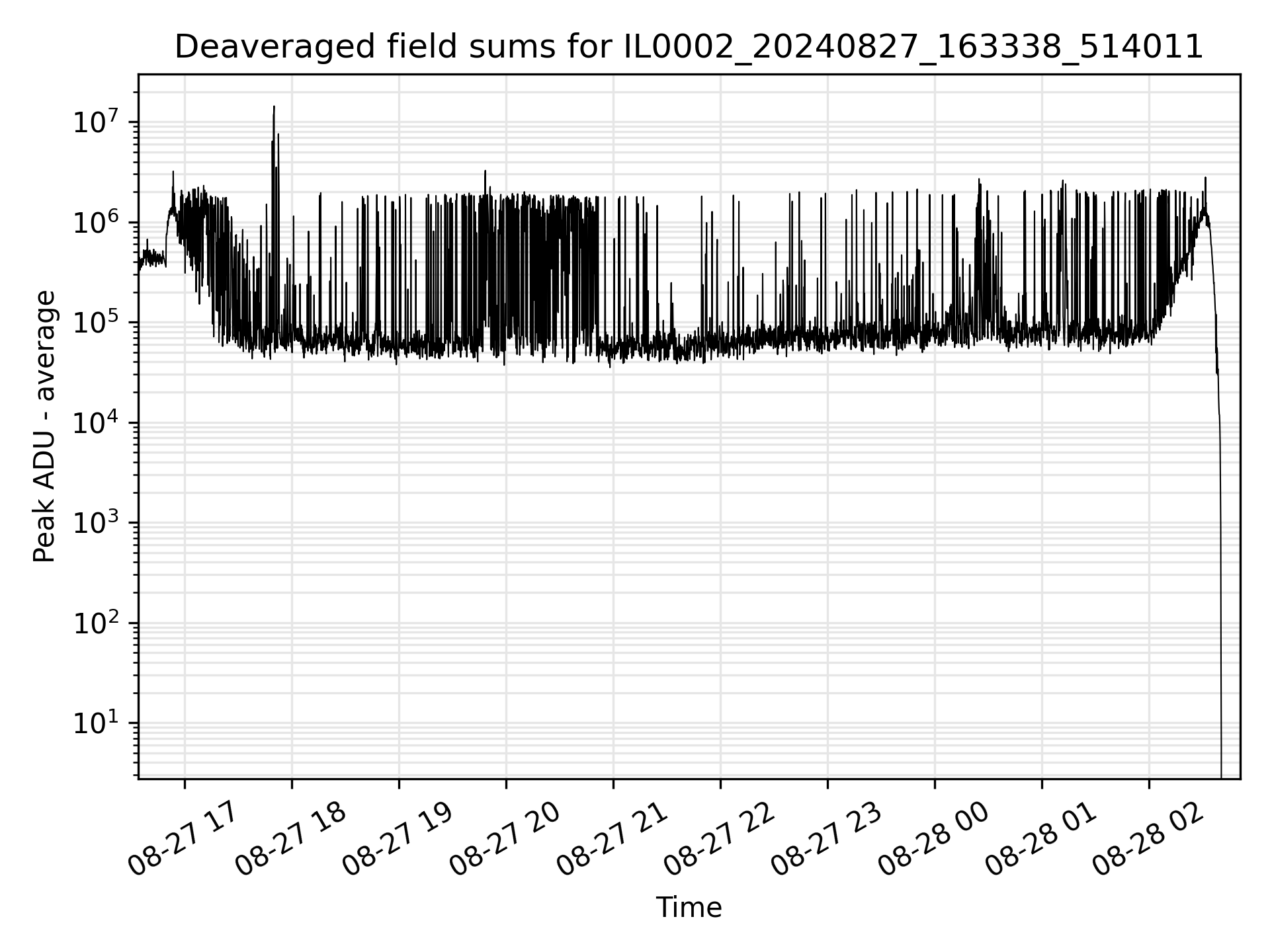The height and width of the screenshot is (952, 1270).
Task: Click the y tick label 10^3
Action: [97, 522]
